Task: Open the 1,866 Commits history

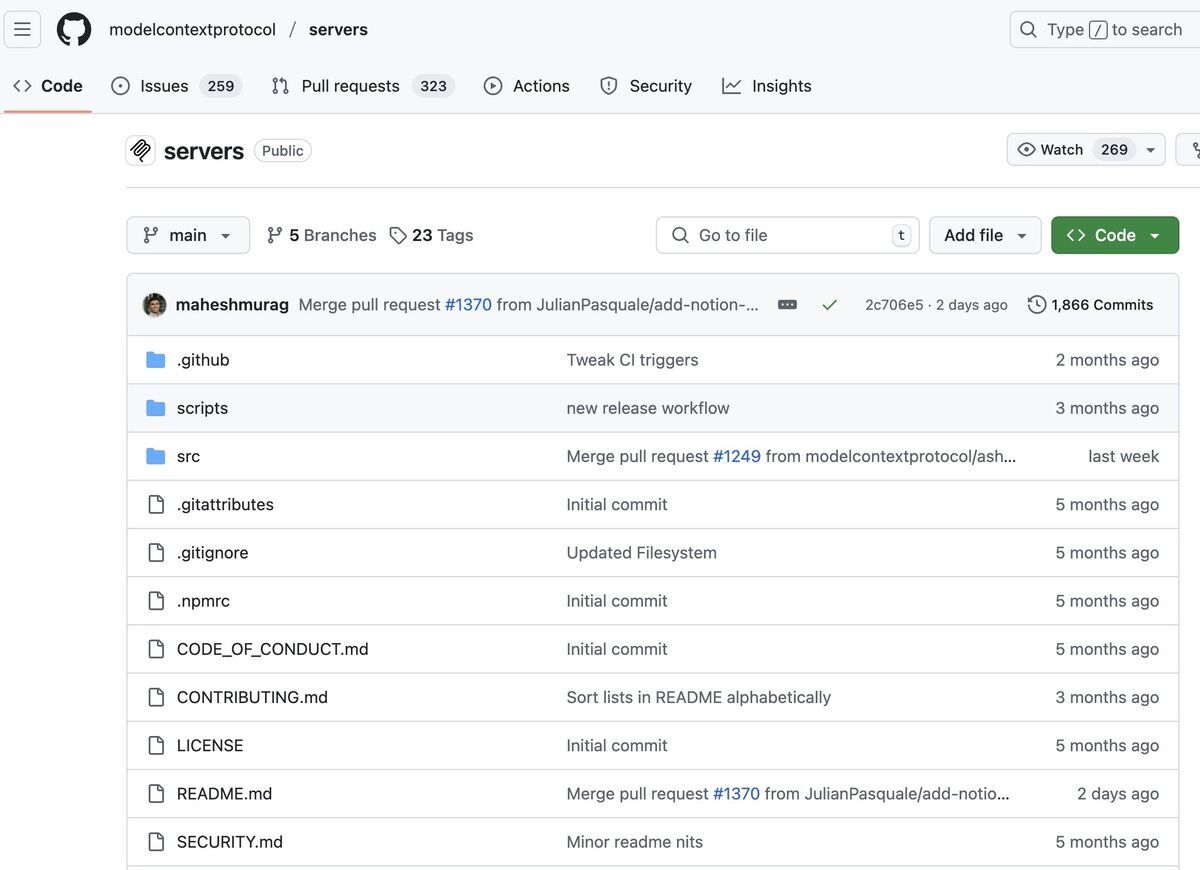Action: tap(1091, 305)
